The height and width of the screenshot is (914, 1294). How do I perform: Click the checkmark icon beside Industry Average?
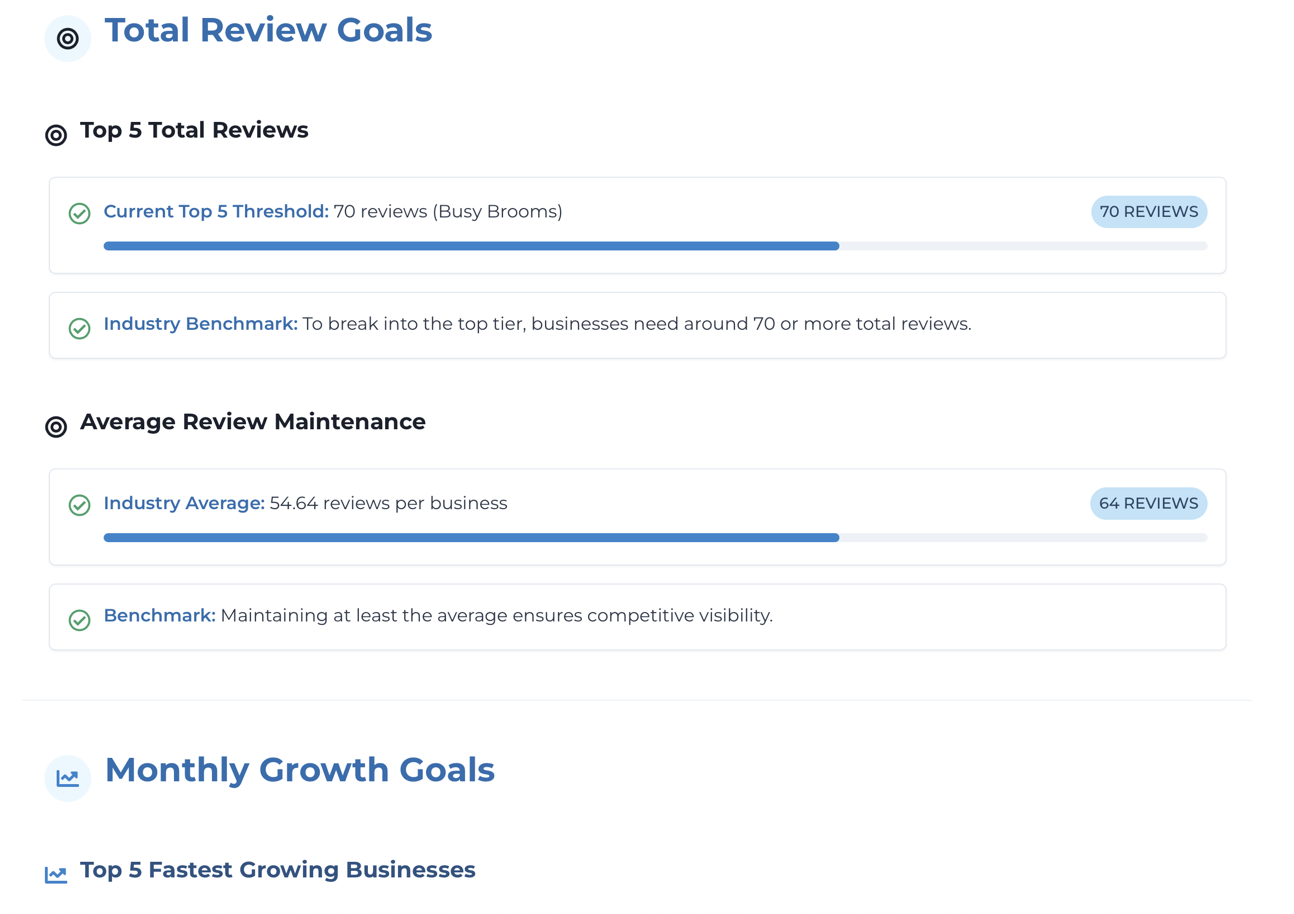point(79,505)
